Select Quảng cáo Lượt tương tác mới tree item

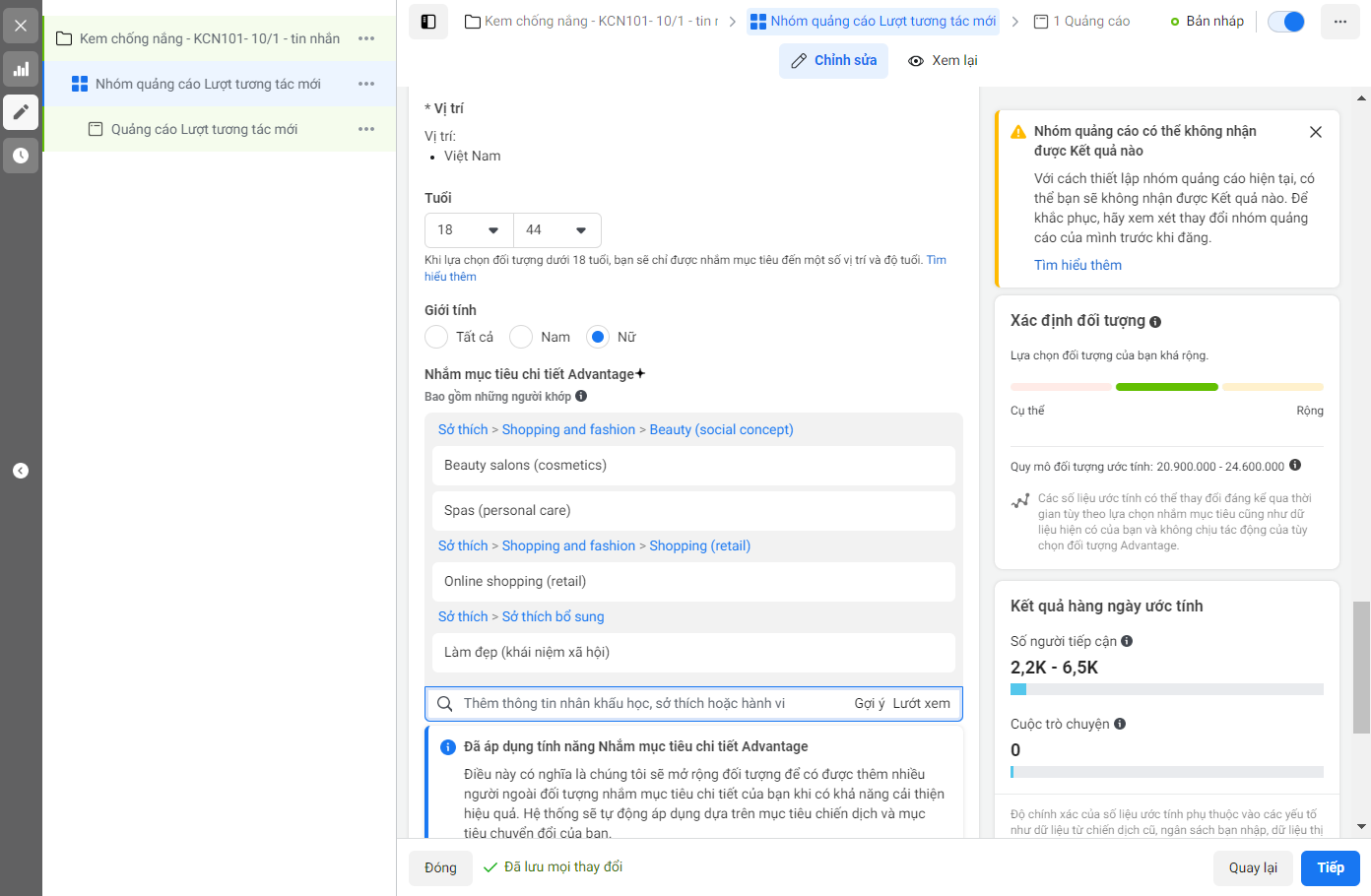click(204, 129)
